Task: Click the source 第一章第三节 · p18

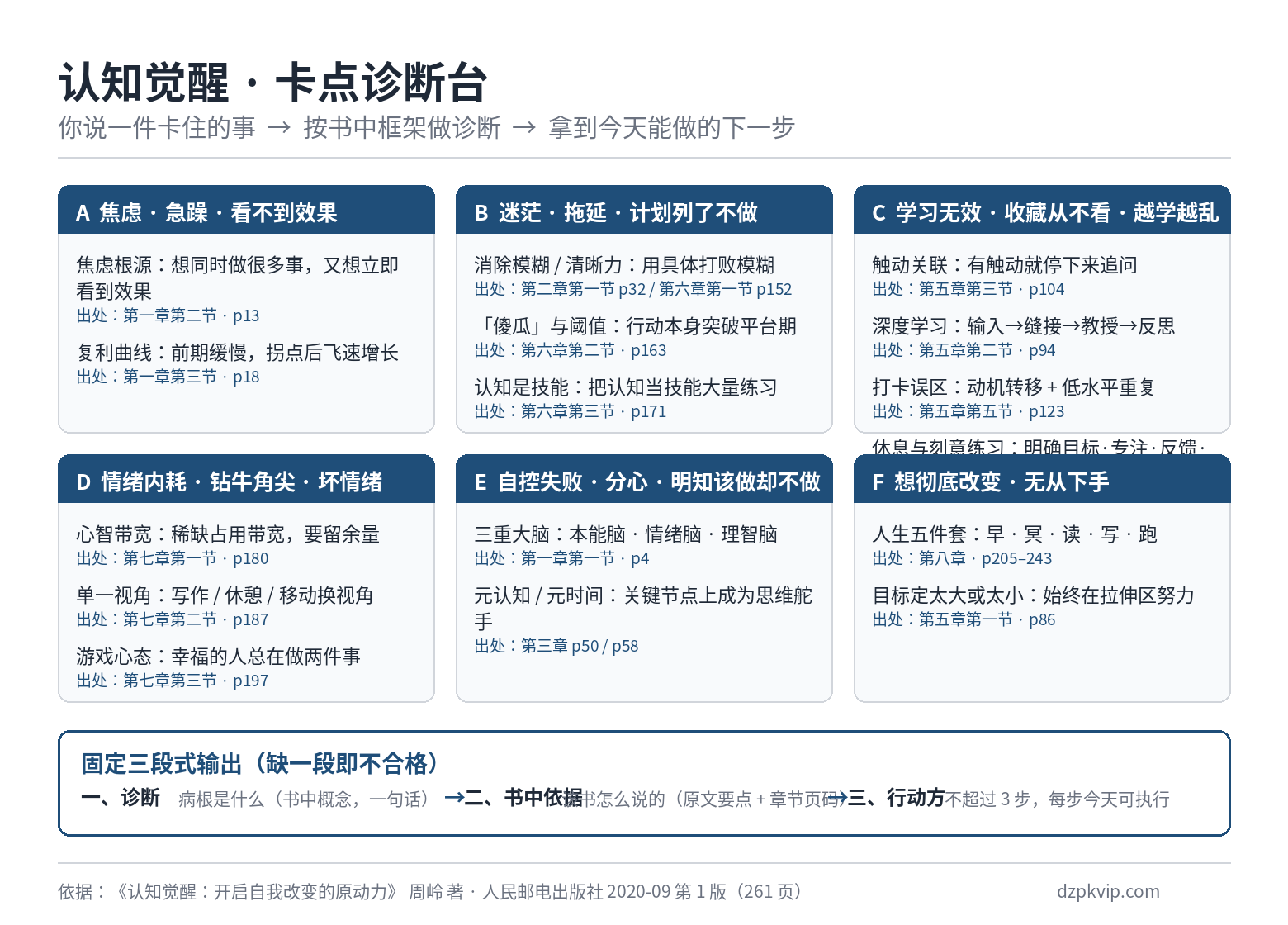Action: click(x=168, y=377)
